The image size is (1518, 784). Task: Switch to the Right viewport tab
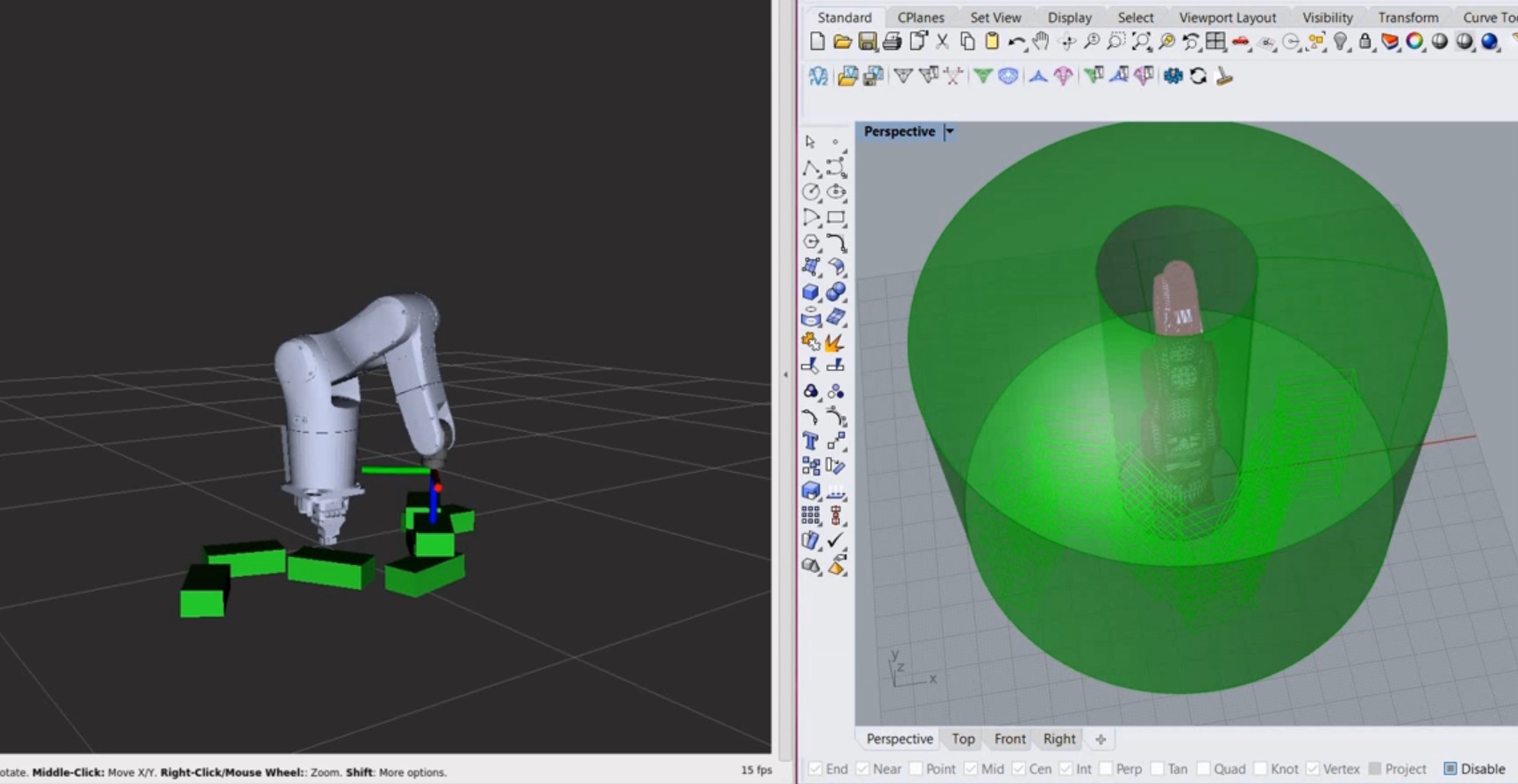pos(1059,739)
